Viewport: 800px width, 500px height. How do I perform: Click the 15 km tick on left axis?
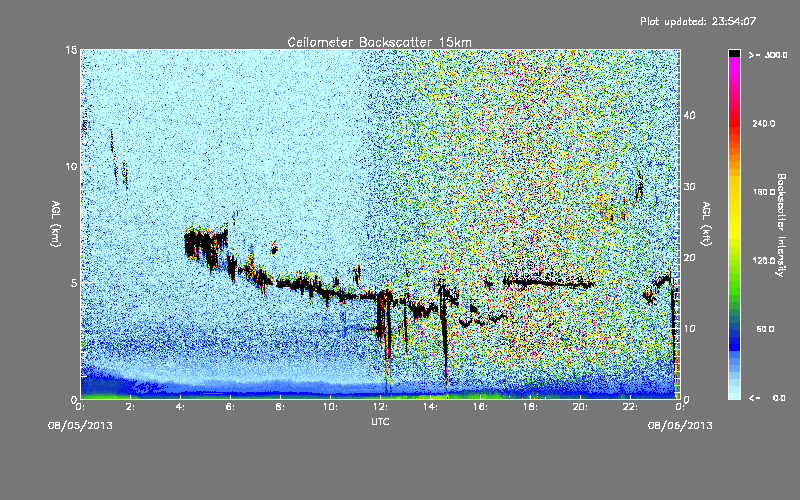71,50
